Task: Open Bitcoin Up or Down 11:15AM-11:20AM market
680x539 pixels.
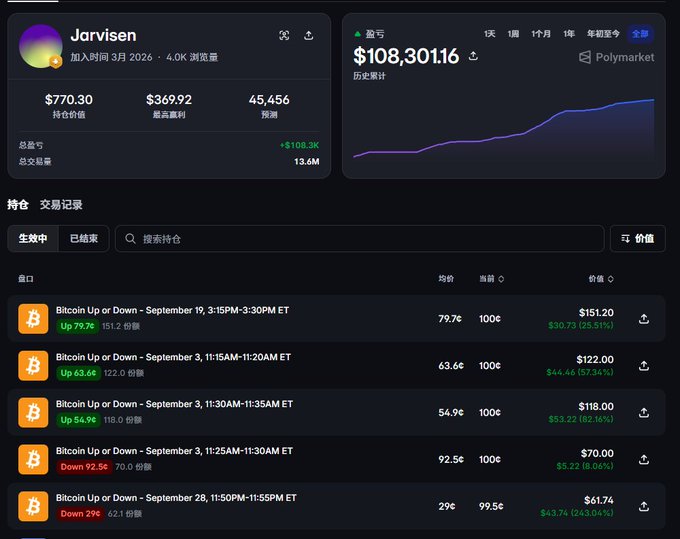Action: pos(173,357)
